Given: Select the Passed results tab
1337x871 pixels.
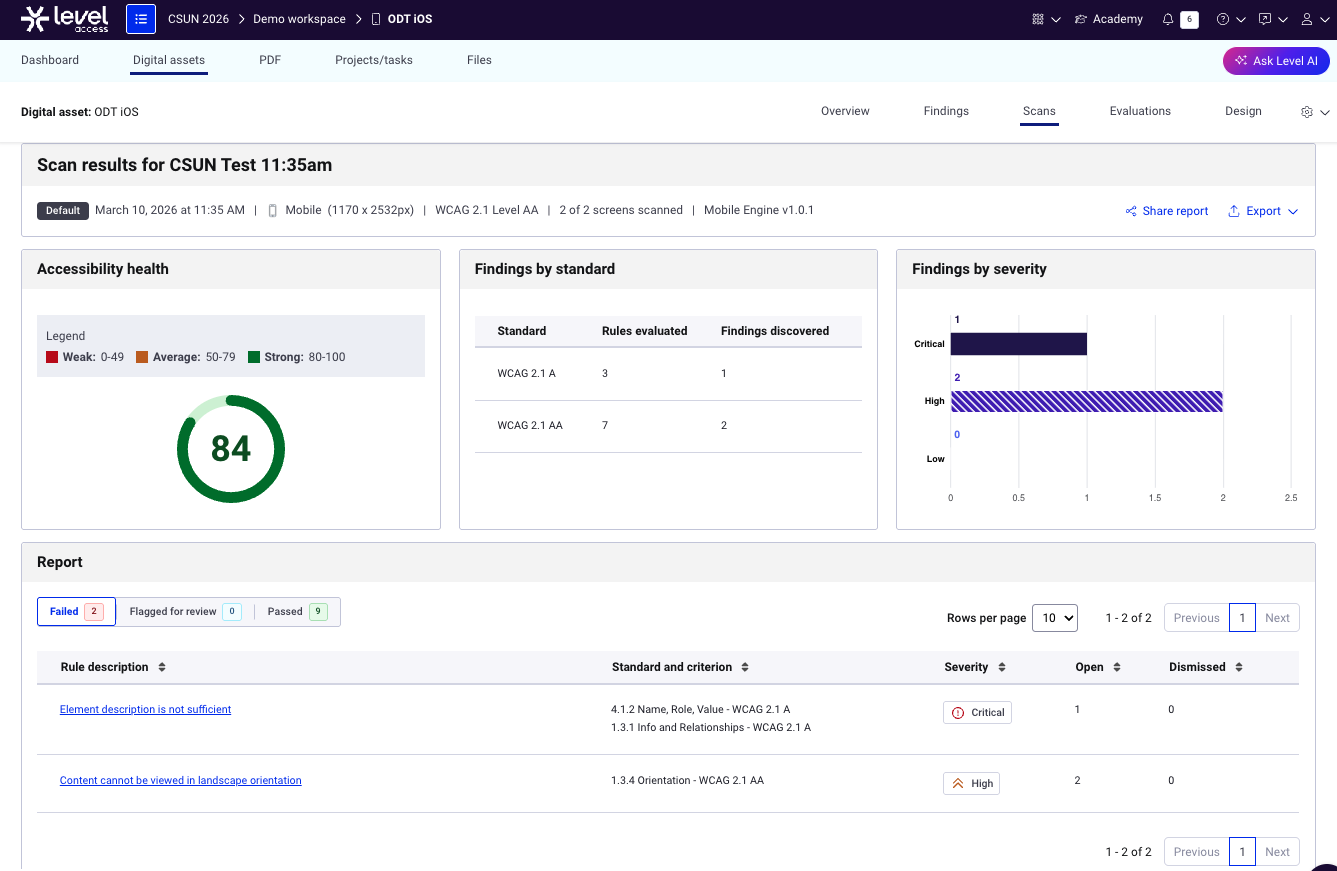Looking at the screenshot, I should (297, 612).
